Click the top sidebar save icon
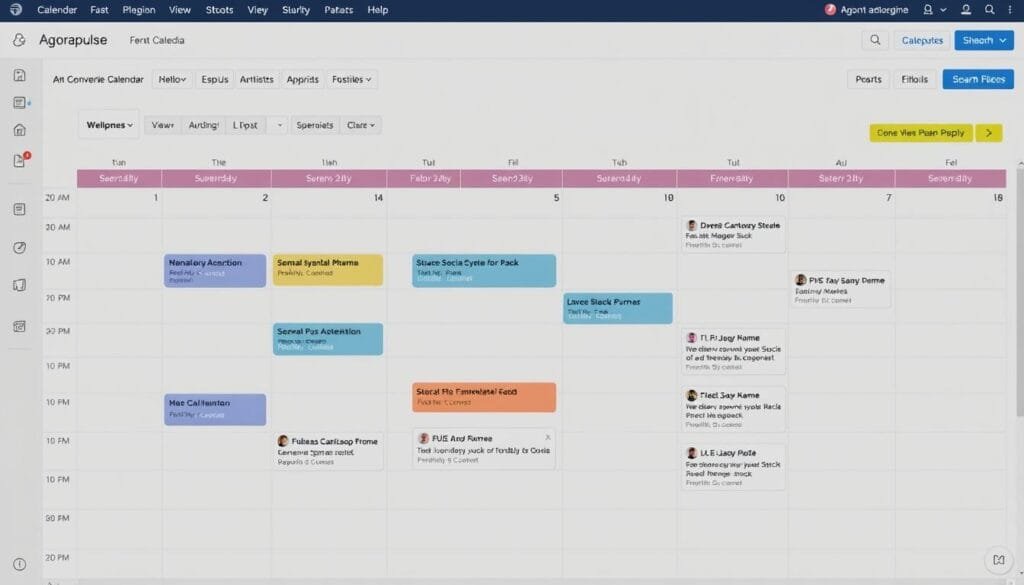Viewport: 1024px width, 585px height. [19, 75]
